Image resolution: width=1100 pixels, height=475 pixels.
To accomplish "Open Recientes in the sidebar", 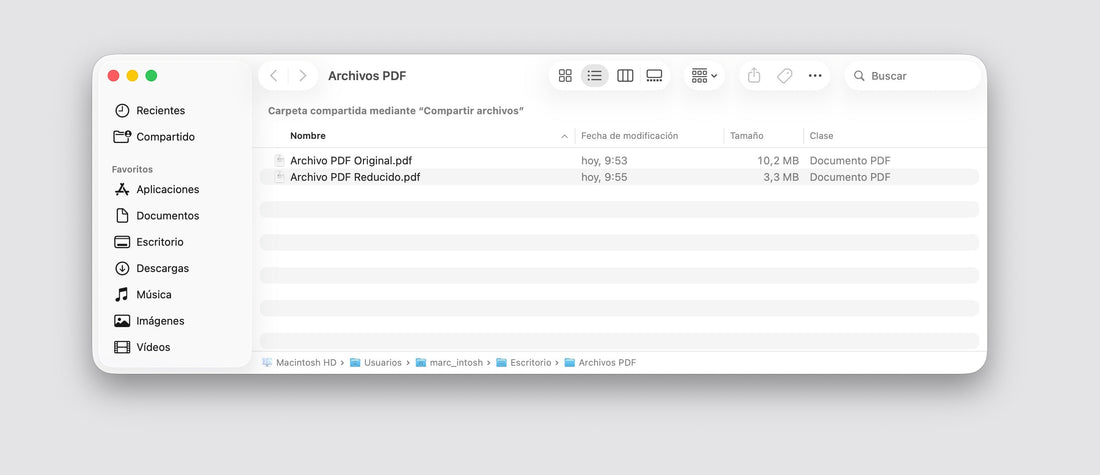I will 161,110.
